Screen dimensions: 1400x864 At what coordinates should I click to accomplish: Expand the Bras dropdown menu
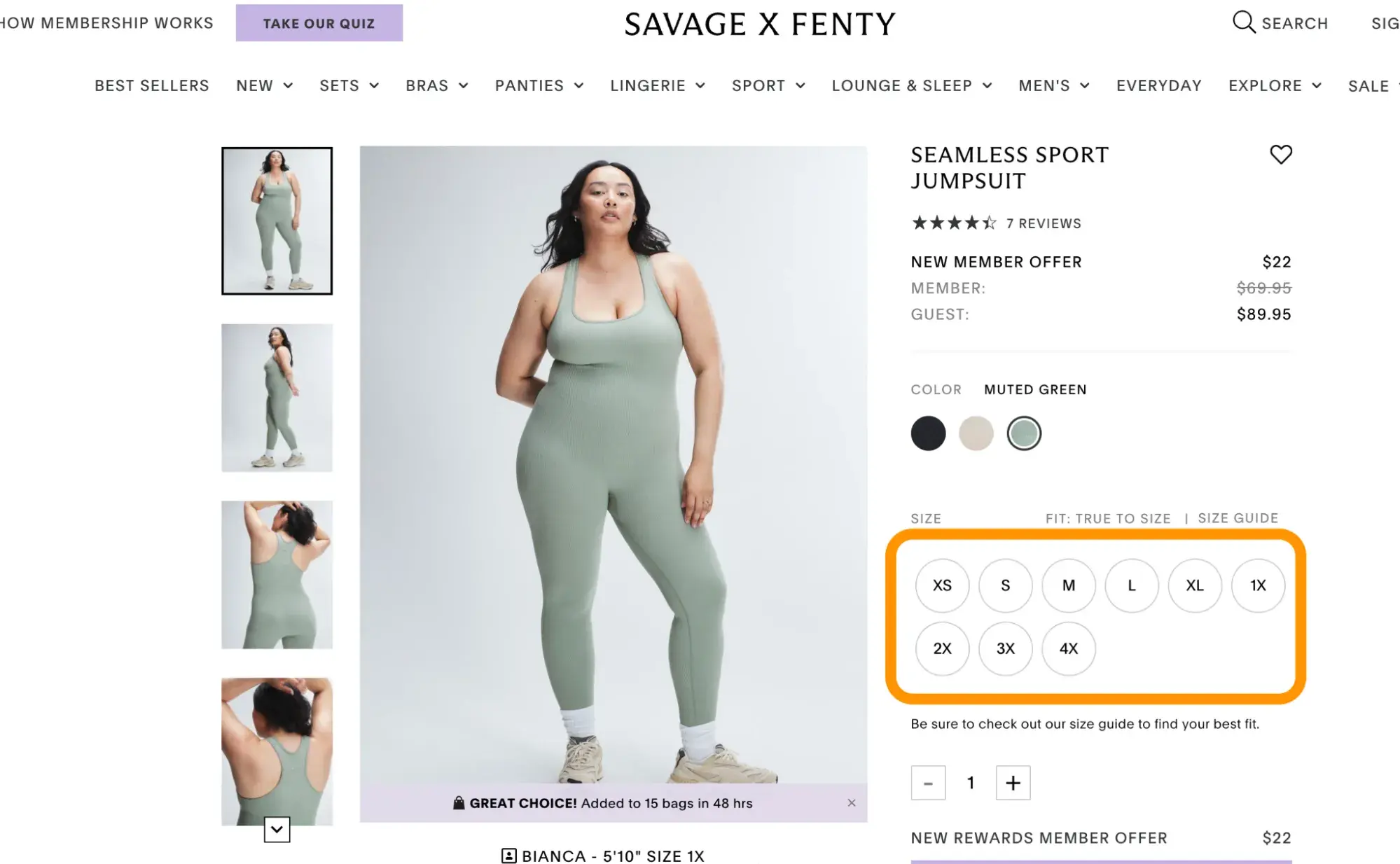point(463,86)
